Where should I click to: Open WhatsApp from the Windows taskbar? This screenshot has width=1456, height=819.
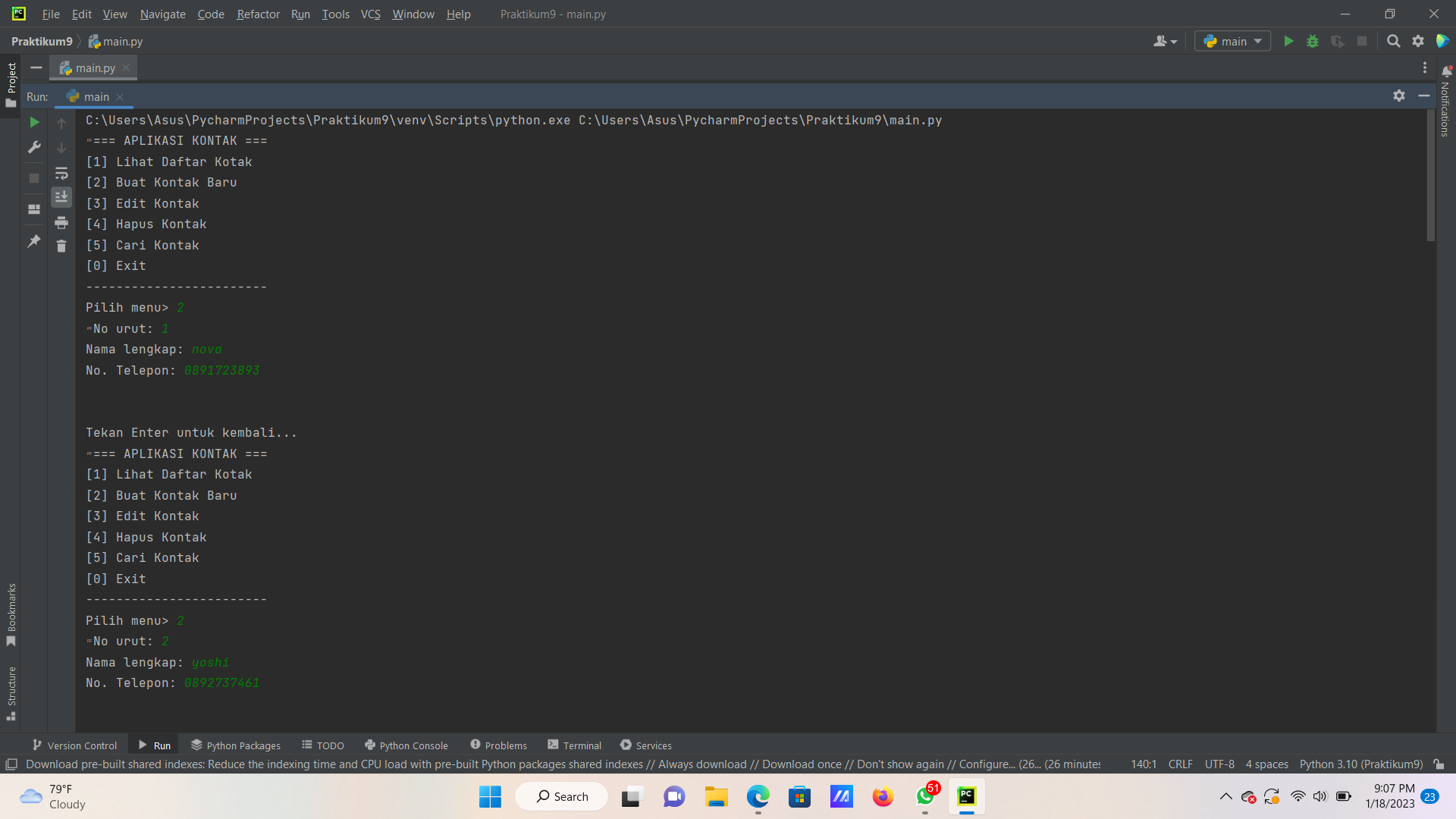pyautogui.click(x=925, y=796)
